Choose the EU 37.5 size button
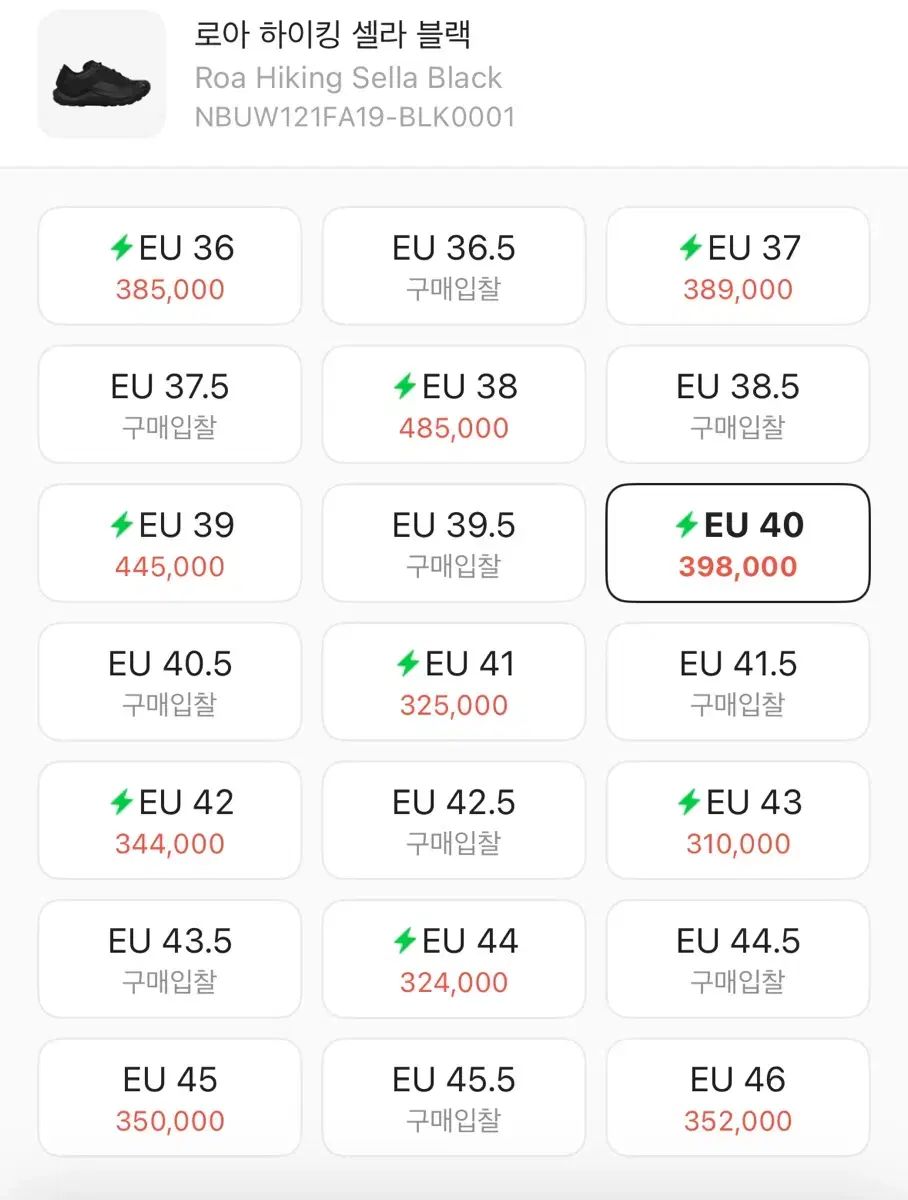Screen dimensions: 908x1200 (x=170, y=405)
